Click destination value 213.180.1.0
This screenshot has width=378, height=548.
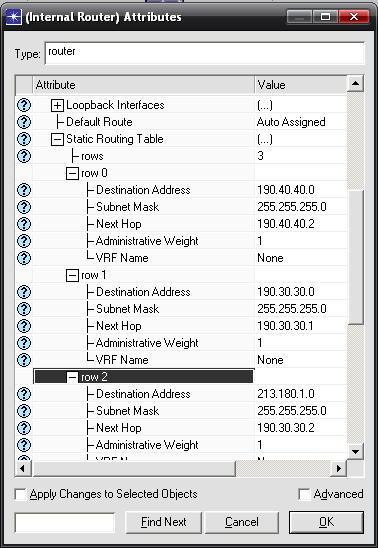pyautogui.click(x=286, y=394)
